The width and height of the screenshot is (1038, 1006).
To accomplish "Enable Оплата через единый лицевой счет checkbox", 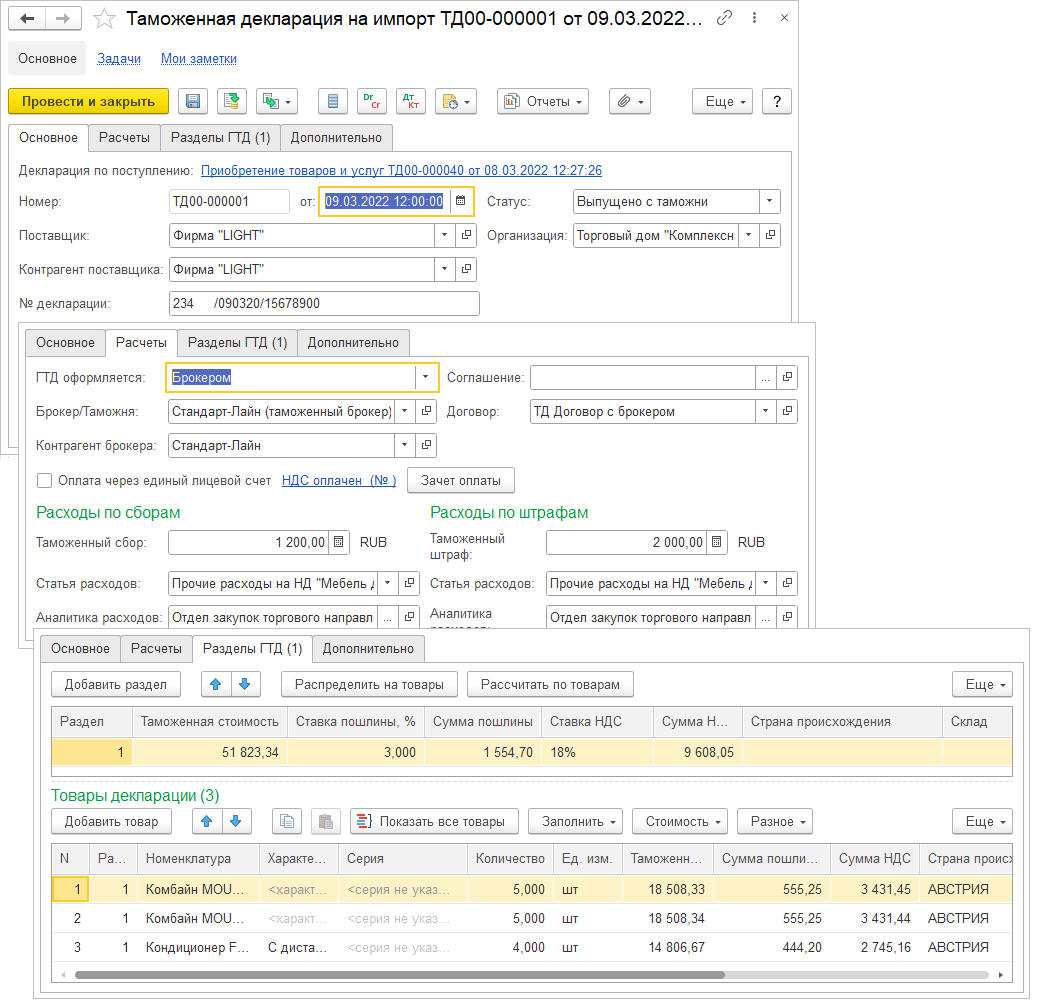I will click(x=44, y=480).
